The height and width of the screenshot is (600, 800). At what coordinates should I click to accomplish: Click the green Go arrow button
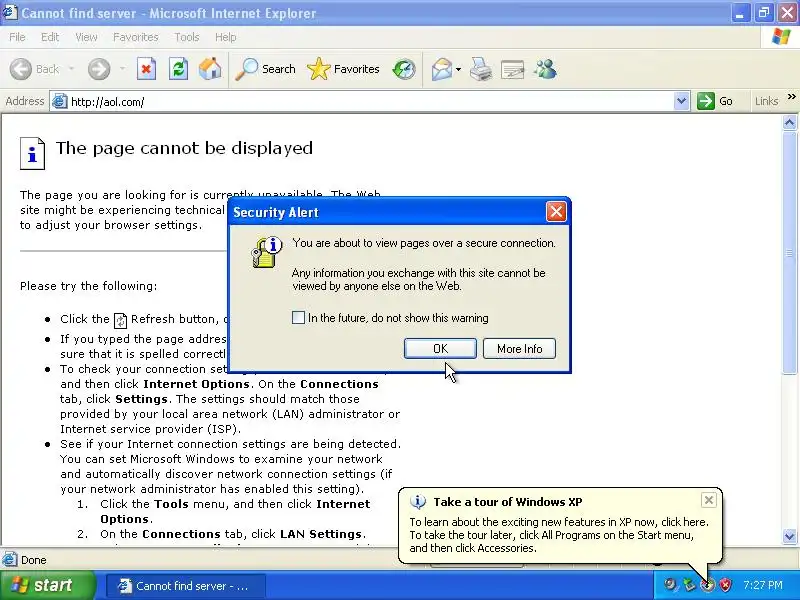pos(706,101)
